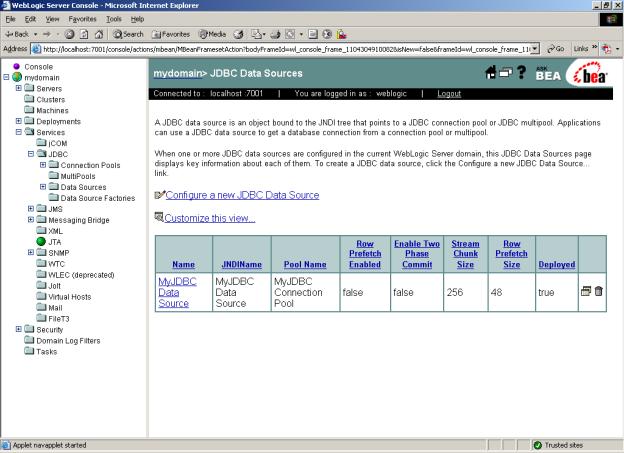Screen dimensions: 624x453
Task: Select Virtual Hosts in tree
Action: pyautogui.click(x=69, y=297)
